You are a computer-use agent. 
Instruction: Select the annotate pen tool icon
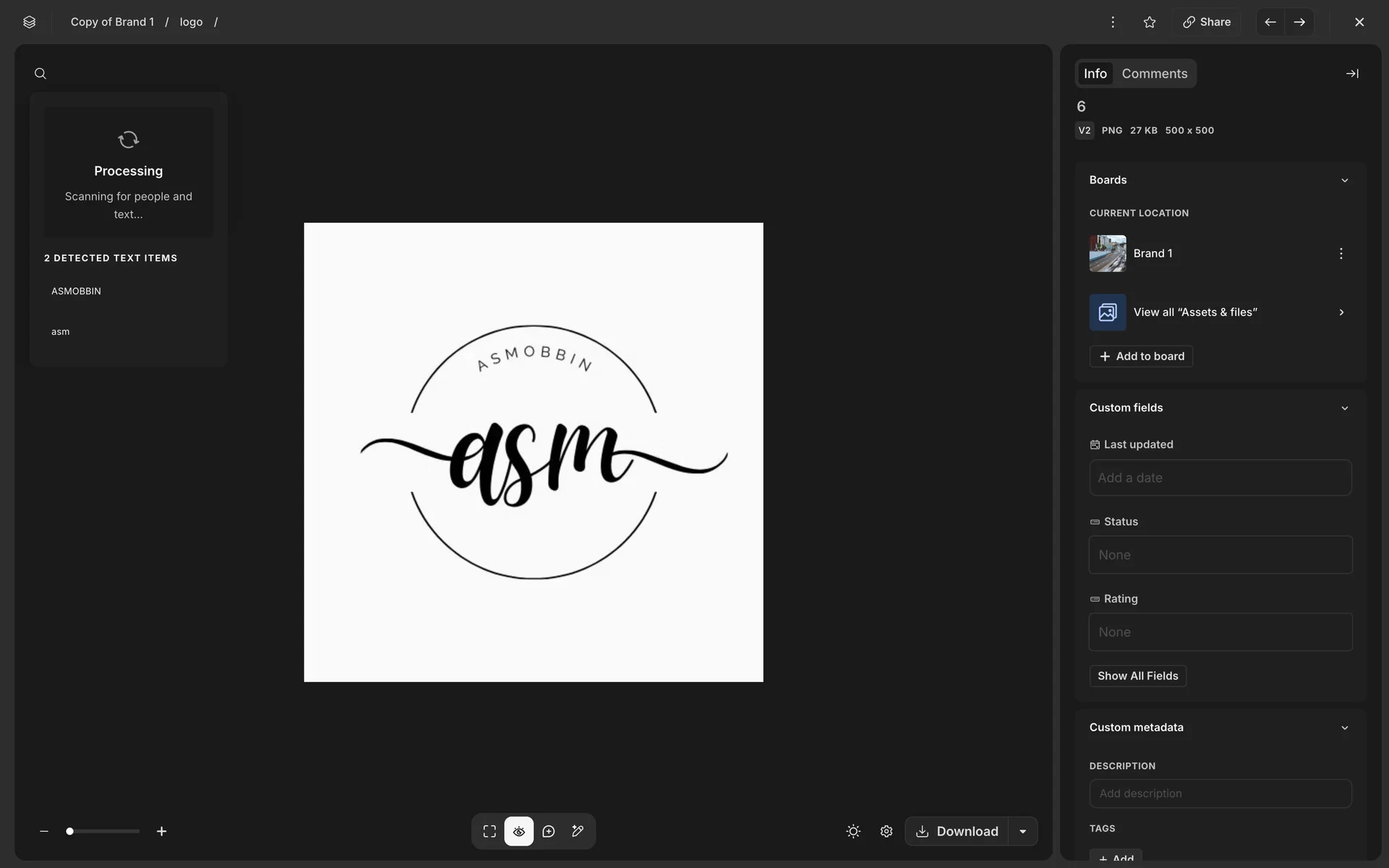[577, 831]
